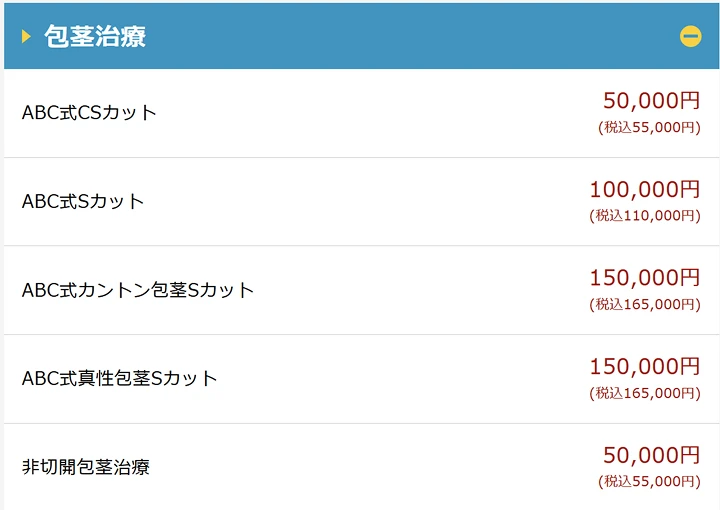The height and width of the screenshot is (510, 720).
Task: Click the 100,000円 price for ABC式Sカット
Action: (x=644, y=189)
